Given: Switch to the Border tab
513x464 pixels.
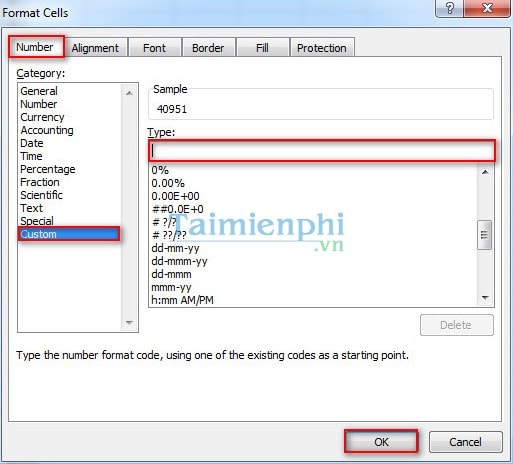Looking at the screenshot, I should [x=208, y=48].
